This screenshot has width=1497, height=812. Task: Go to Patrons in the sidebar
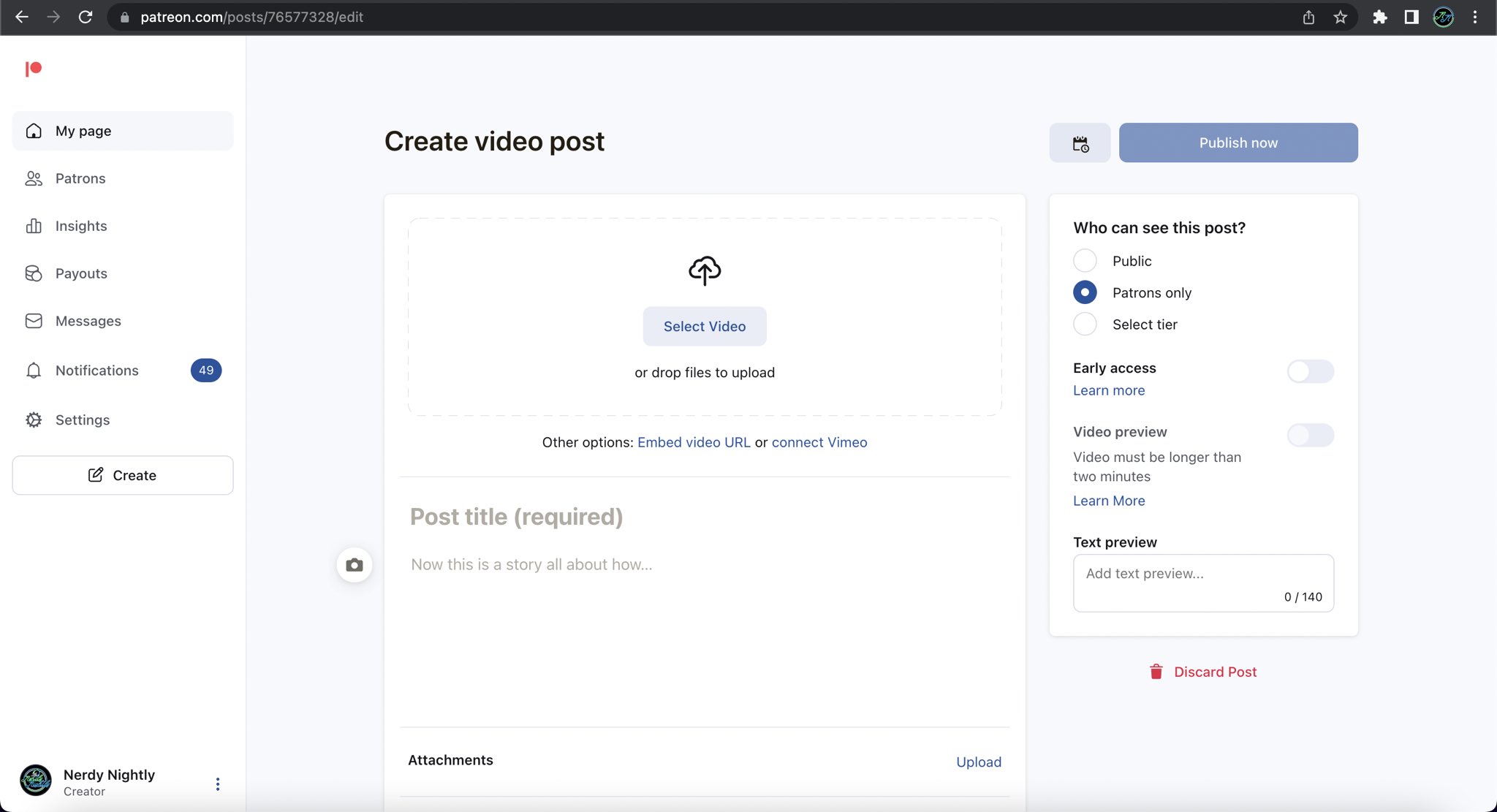tap(80, 178)
